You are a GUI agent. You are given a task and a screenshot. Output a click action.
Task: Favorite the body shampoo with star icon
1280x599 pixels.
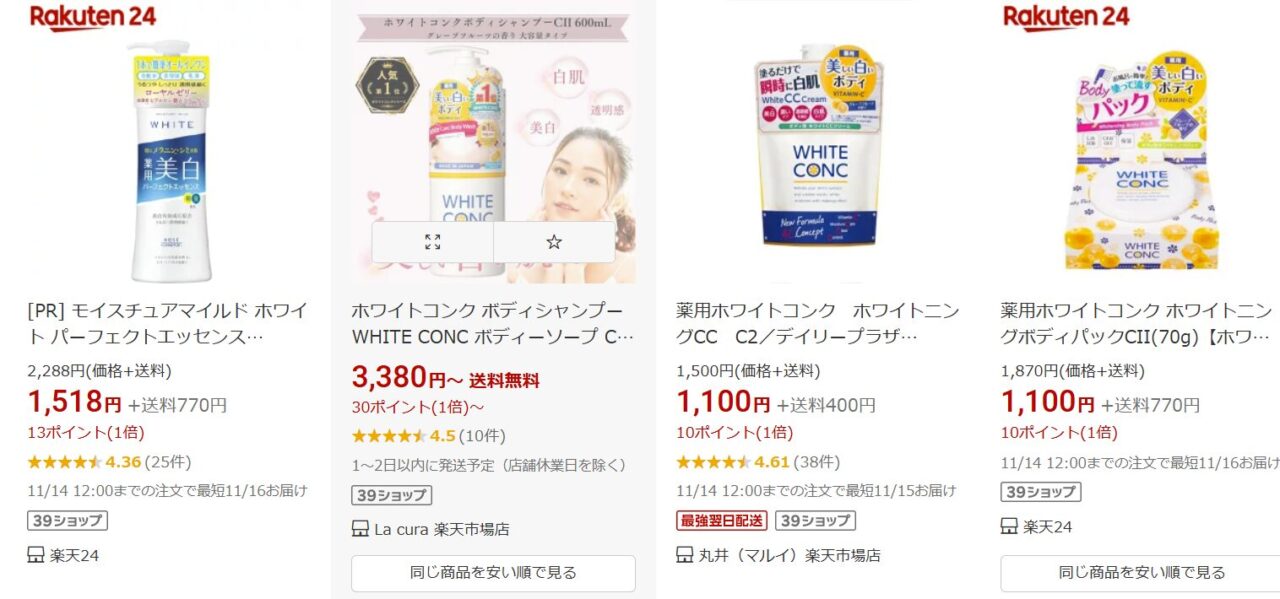[554, 242]
